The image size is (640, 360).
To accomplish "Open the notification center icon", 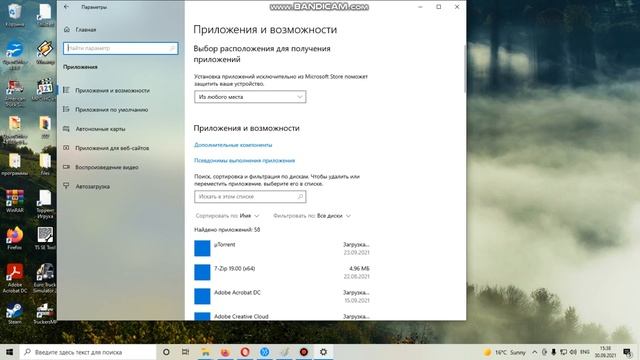I will (627, 352).
